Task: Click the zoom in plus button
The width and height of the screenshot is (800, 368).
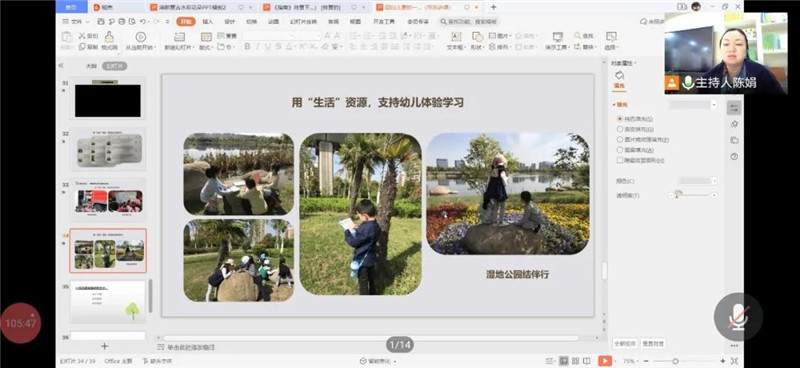Action: pos(722,361)
